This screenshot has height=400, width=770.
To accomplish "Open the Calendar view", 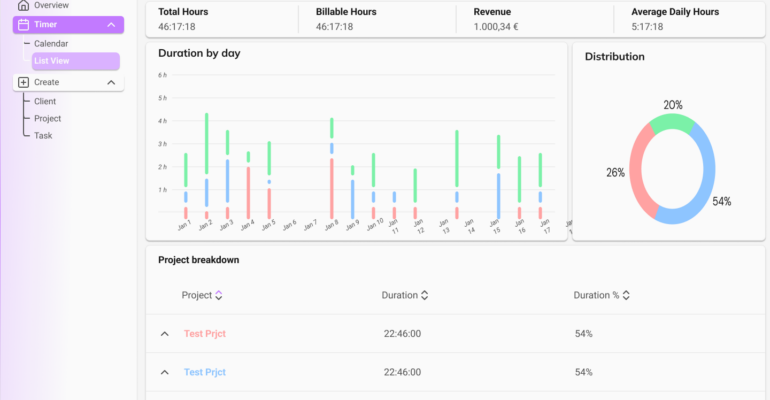I will (x=51, y=44).
